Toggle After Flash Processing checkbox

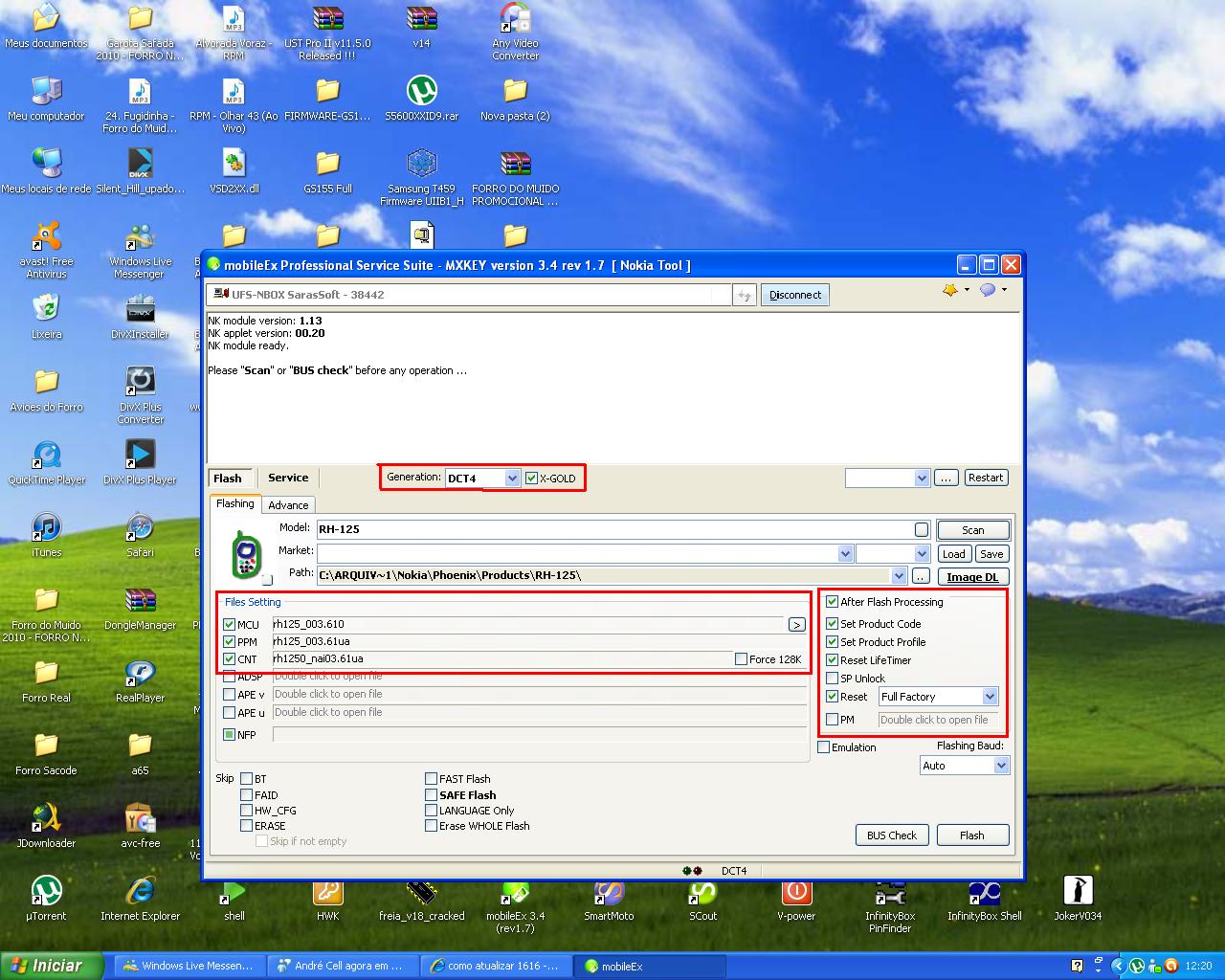(832, 601)
